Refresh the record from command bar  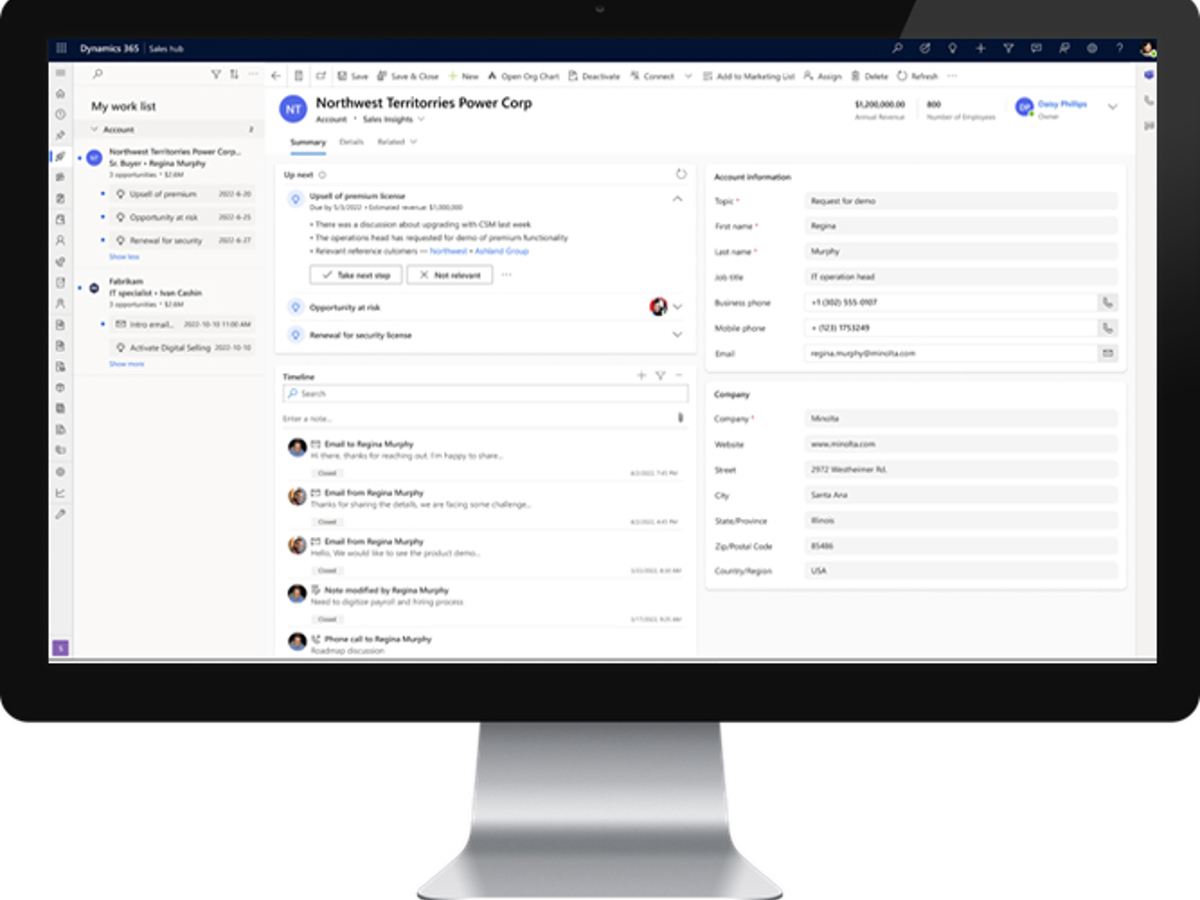tap(918, 76)
